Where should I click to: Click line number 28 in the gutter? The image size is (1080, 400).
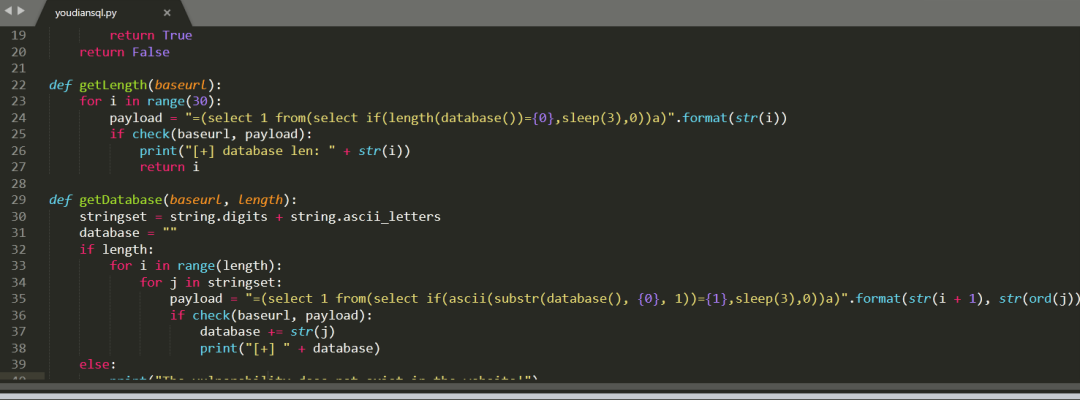pyautogui.click(x=19, y=184)
